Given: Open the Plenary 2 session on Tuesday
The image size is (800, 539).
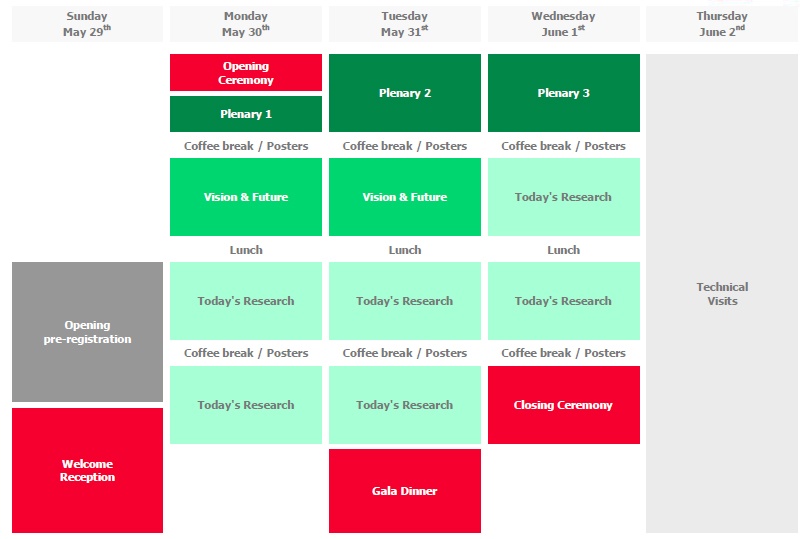Looking at the screenshot, I should [x=404, y=93].
